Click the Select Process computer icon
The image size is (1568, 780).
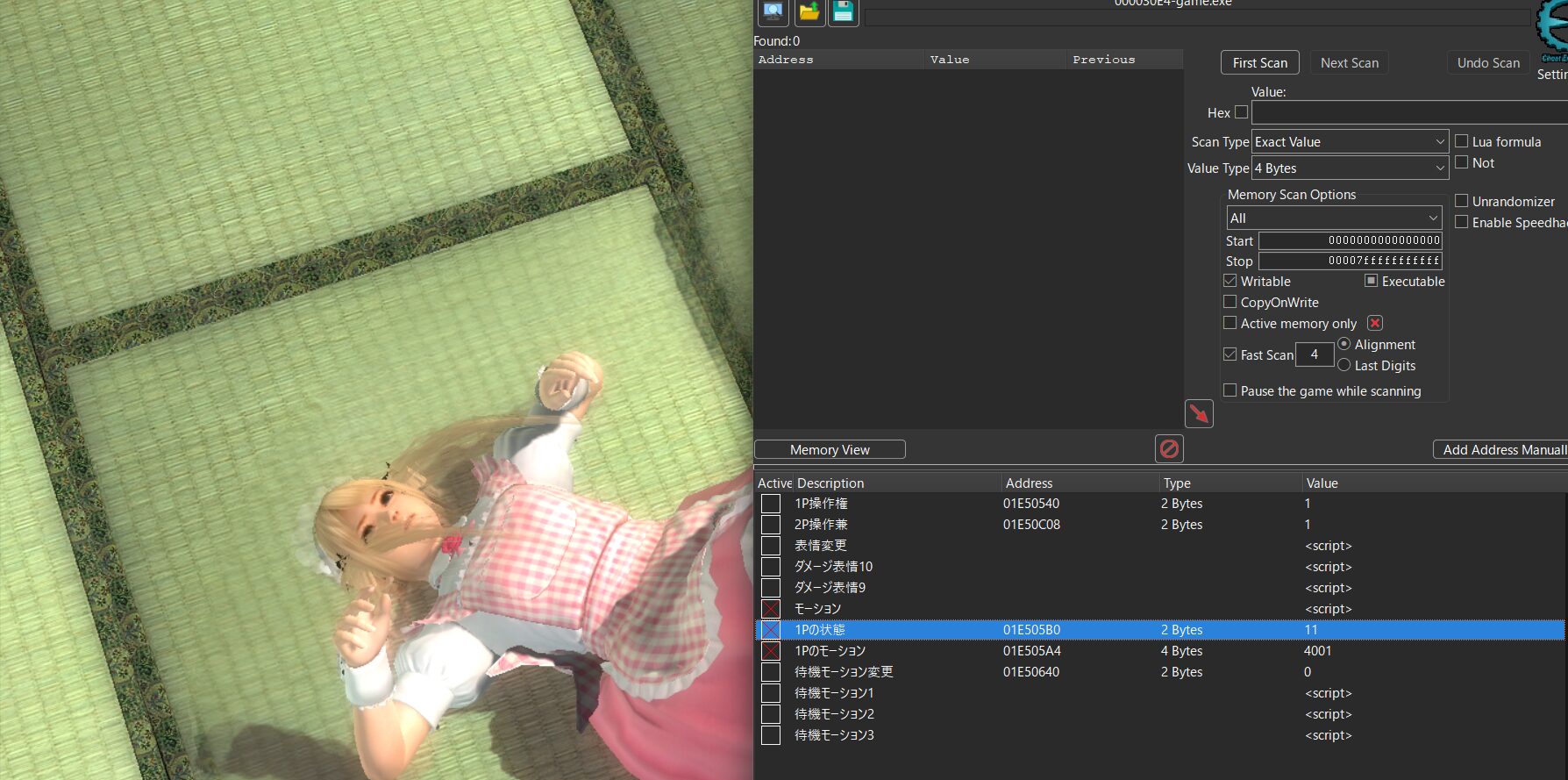[x=773, y=11]
